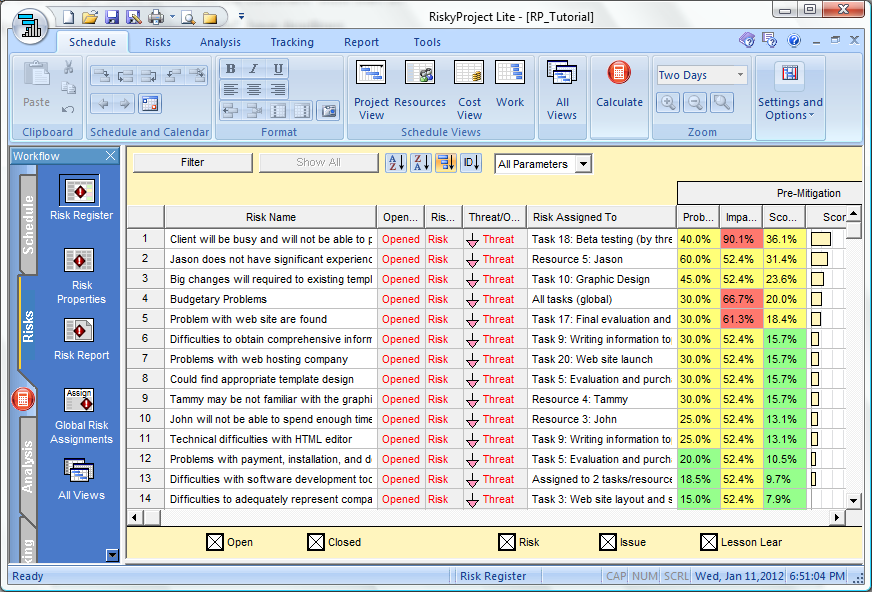Switch to the Risks ribbon tab

pos(158,42)
